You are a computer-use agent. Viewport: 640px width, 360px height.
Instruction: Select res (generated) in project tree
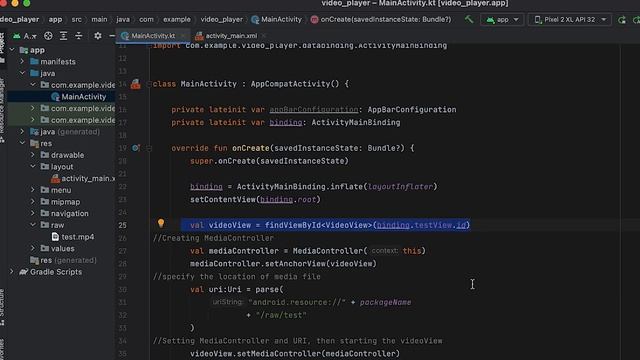[x=63, y=260]
